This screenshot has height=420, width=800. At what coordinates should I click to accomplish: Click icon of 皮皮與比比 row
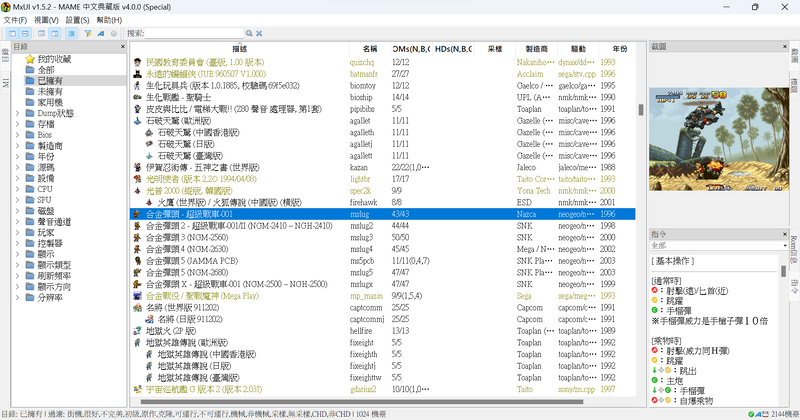click(137, 109)
